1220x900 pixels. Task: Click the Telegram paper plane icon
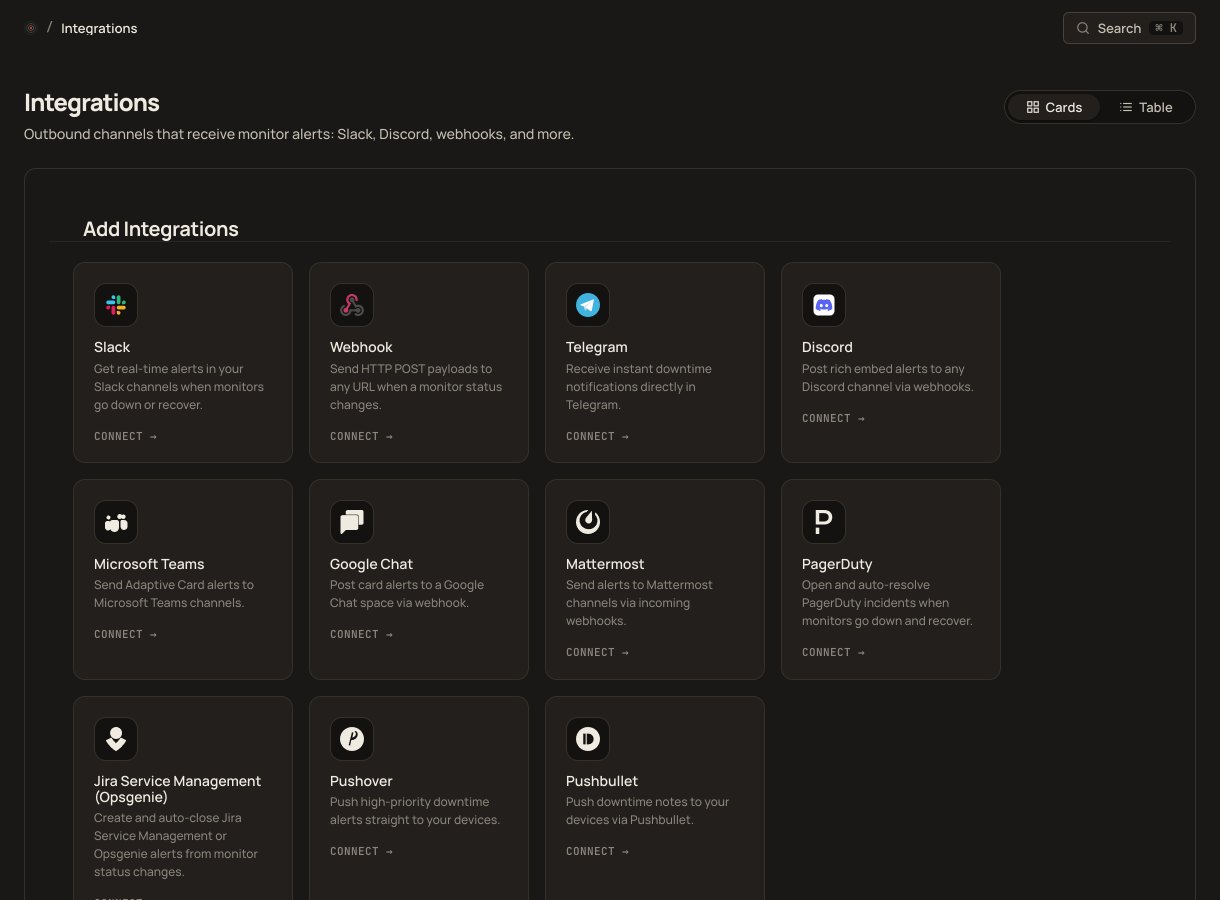click(x=588, y=305)
